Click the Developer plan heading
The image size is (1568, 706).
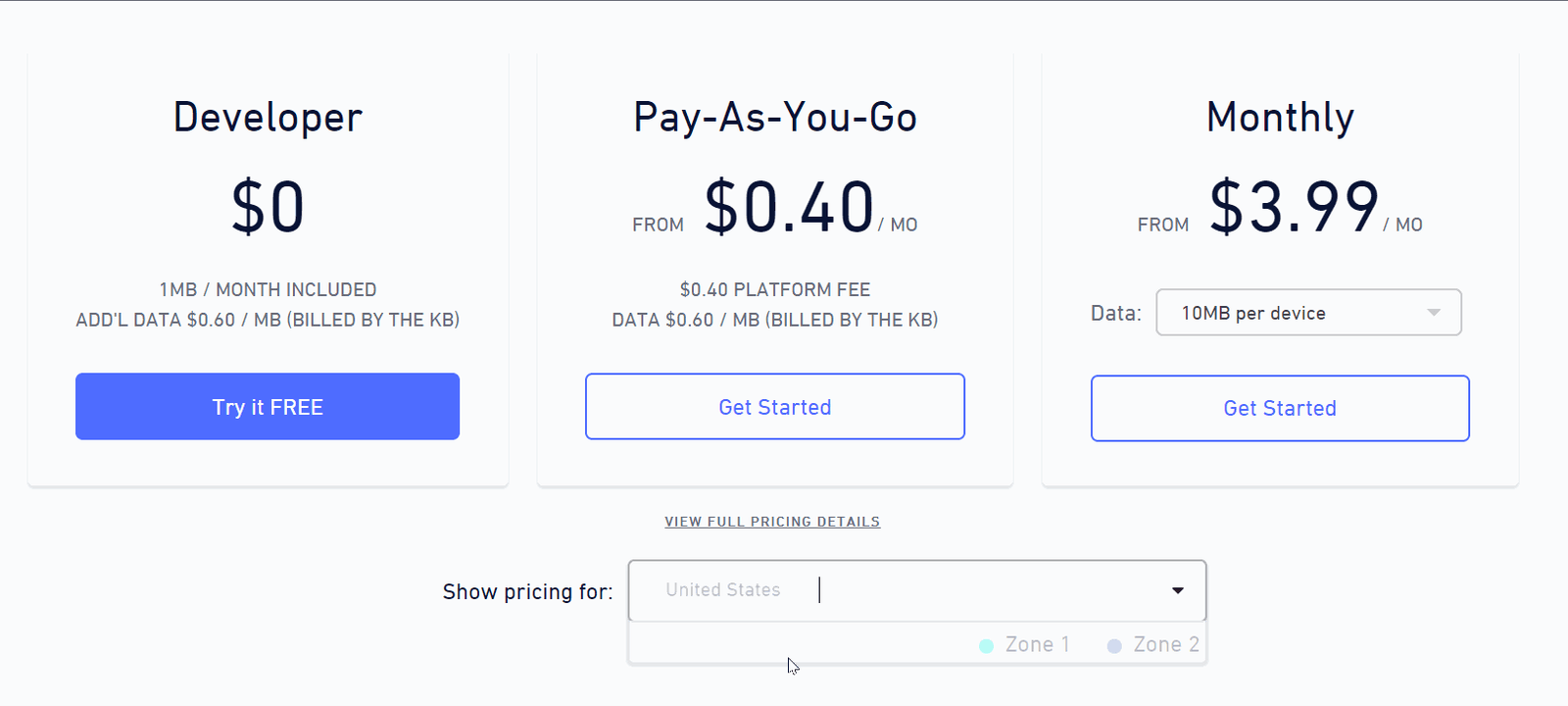[268, 118]
